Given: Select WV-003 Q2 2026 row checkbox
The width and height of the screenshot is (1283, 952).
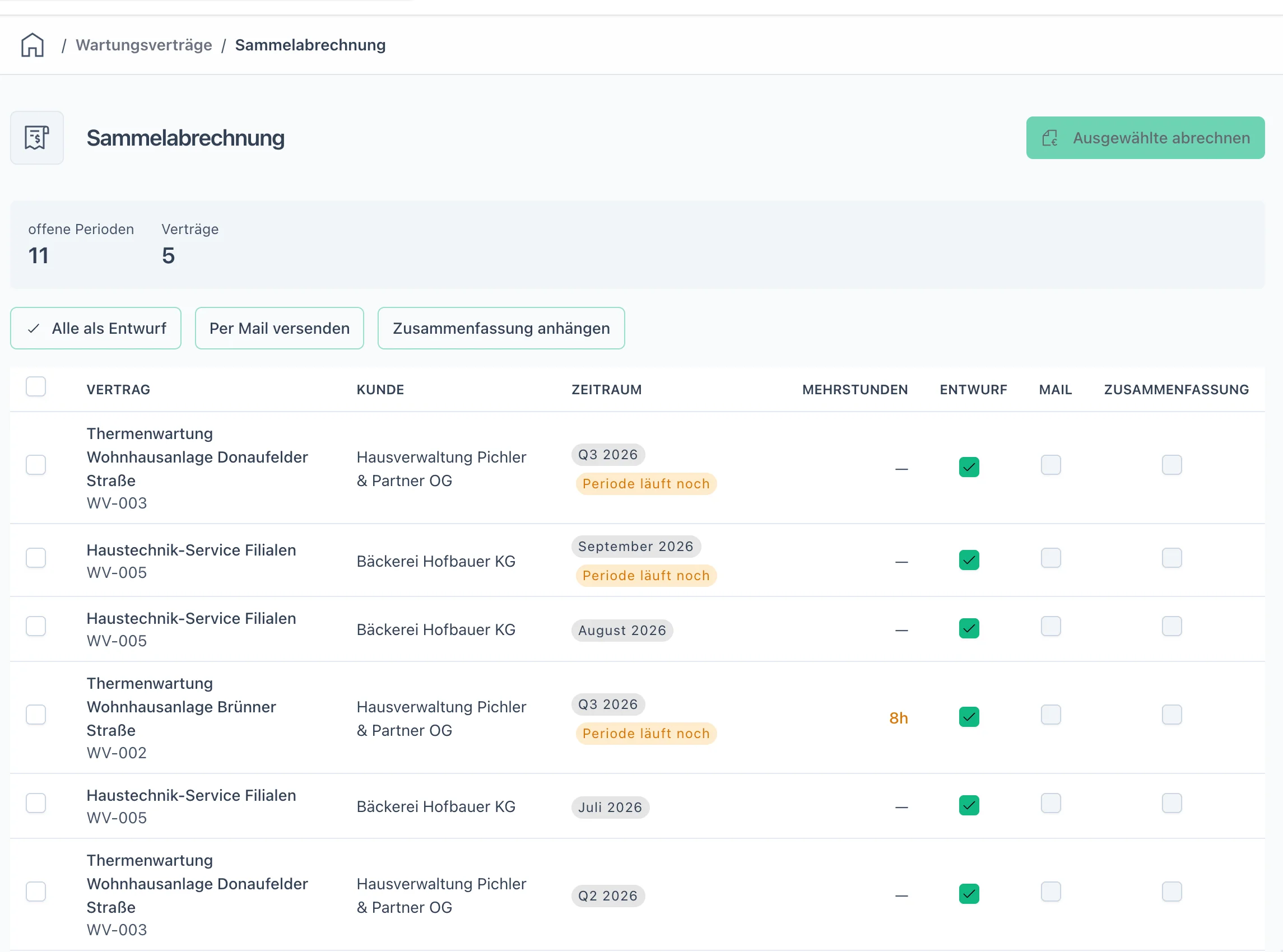Looking at the screenshot, I should 36,892.
